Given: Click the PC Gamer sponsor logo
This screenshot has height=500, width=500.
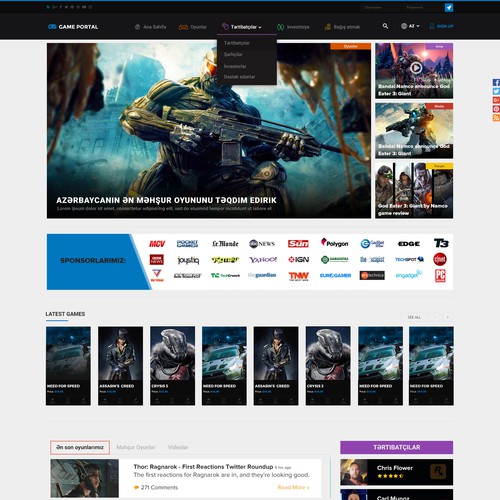Looking at the screenshot, I should click(440, 276).
